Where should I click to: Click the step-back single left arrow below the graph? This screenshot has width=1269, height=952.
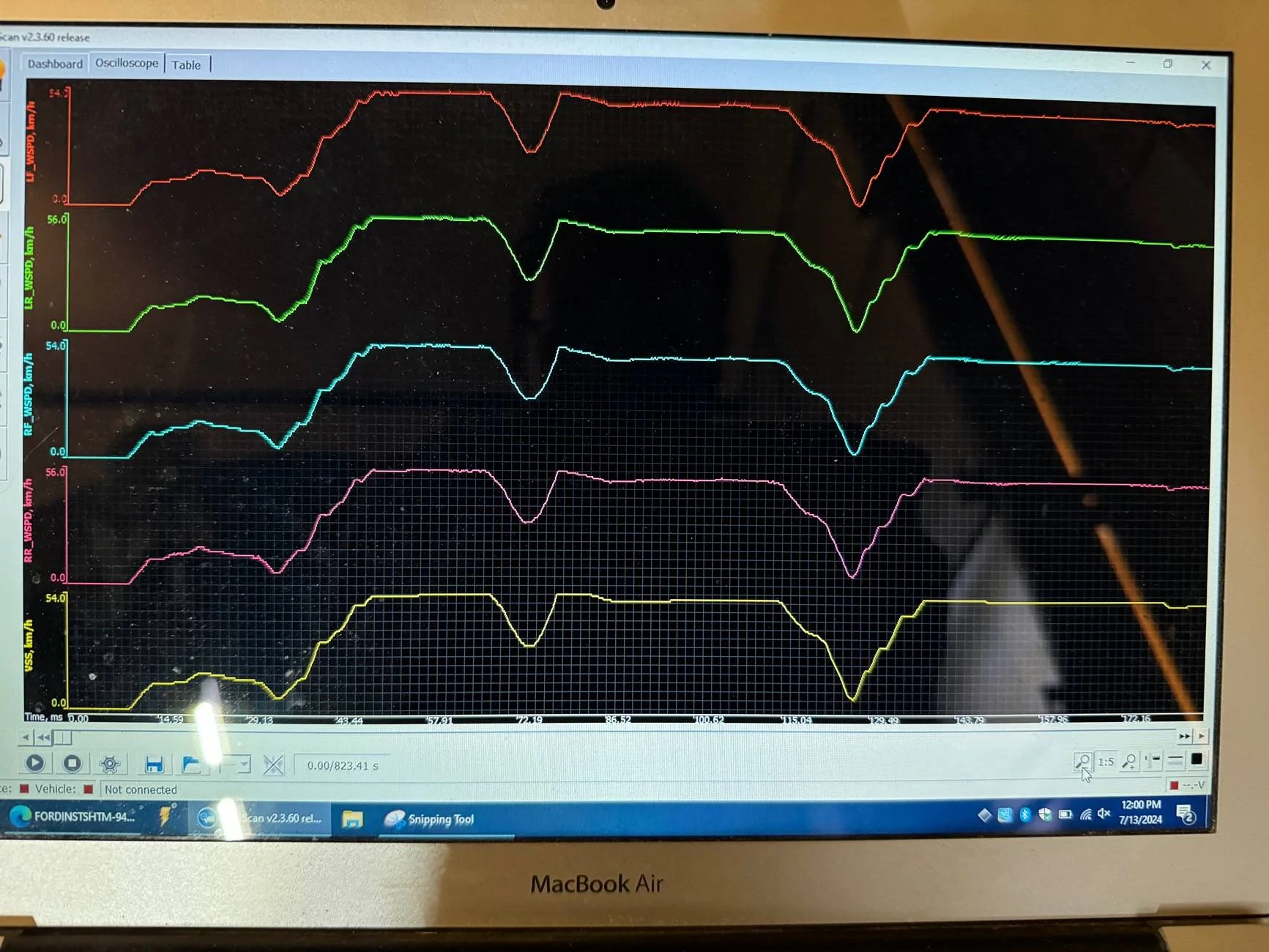click(26, 737)
